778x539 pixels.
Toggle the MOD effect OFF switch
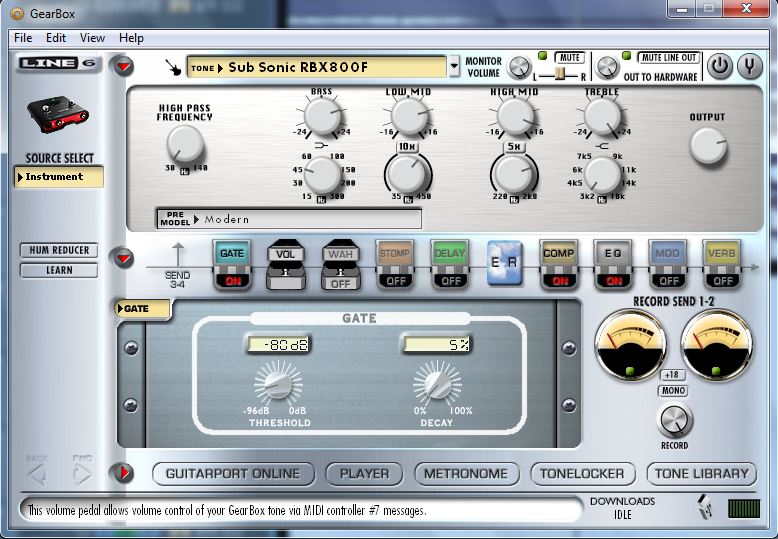click(x=668, y=281)
